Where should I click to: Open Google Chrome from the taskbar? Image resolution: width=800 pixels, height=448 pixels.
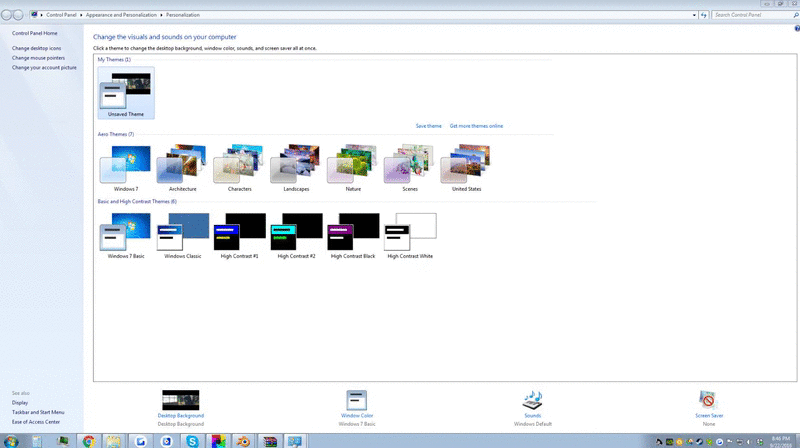coord(89,441)
